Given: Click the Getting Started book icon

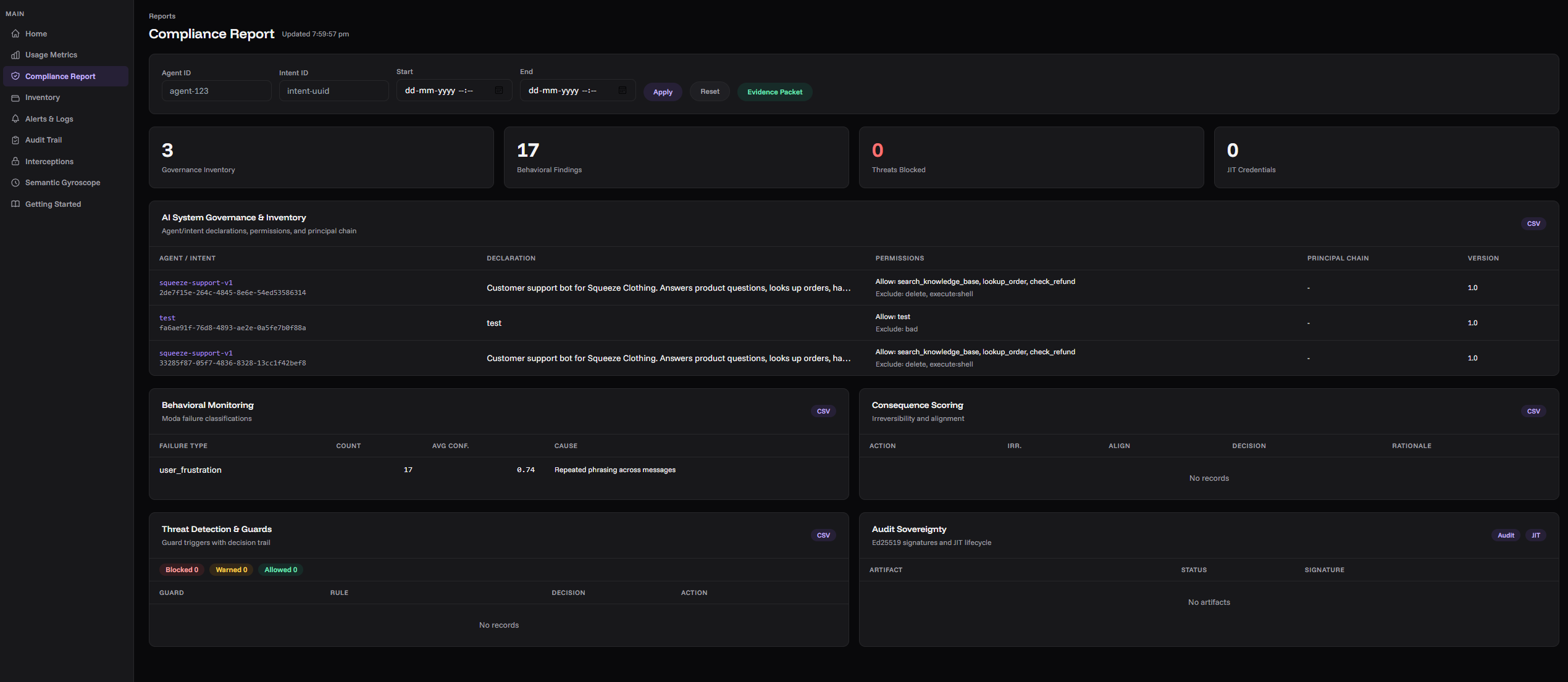Looking at the screenshot, I should tap(15, 204).
